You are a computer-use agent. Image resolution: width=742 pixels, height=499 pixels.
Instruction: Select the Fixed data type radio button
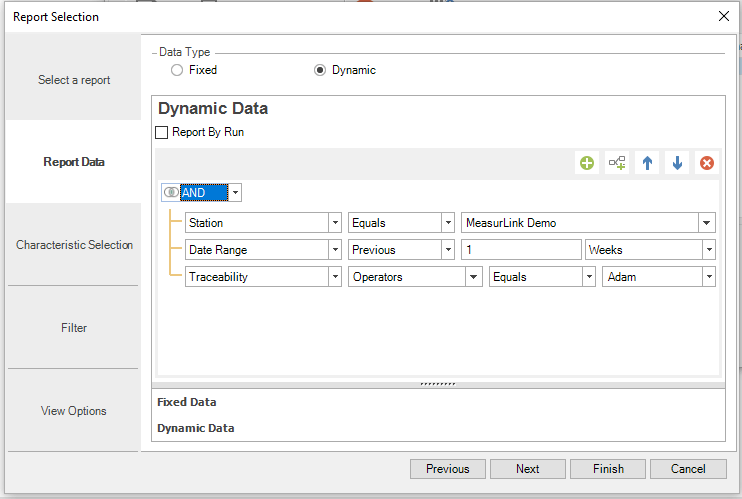(177, 70)
